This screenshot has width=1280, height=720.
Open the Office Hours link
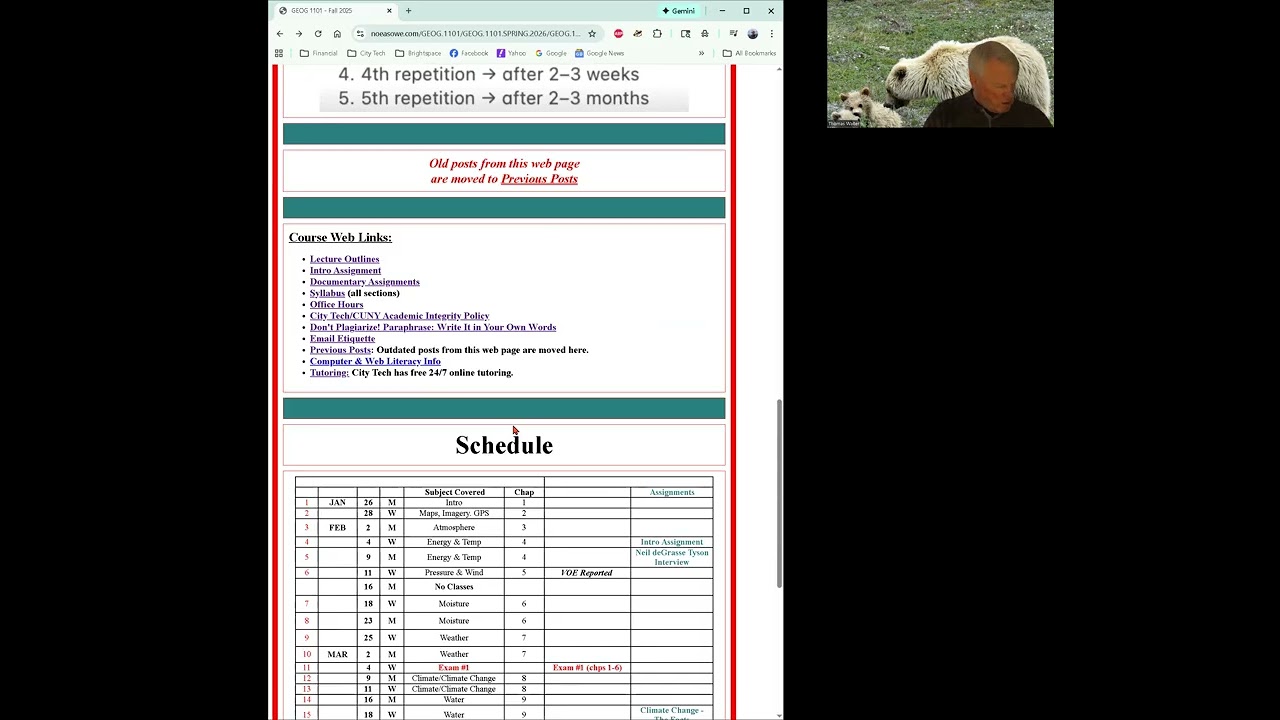click(336, 304)
